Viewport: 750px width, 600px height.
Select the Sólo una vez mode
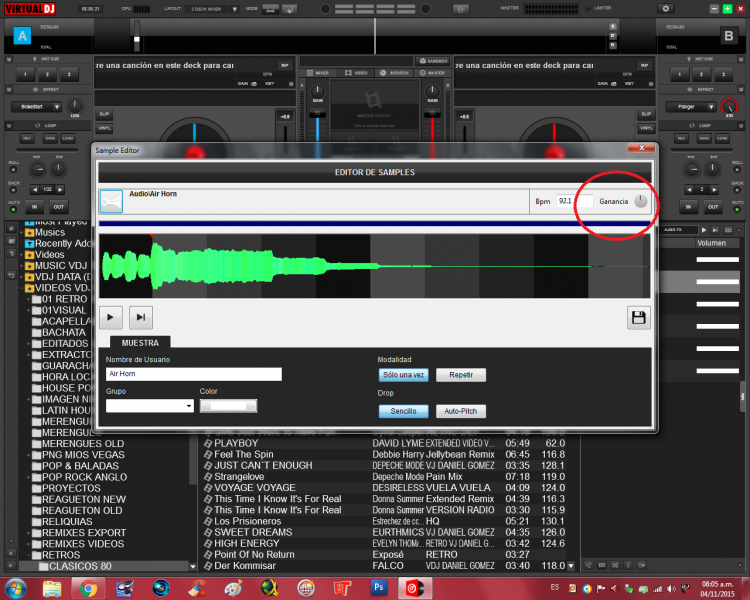[x=403, y=375]
